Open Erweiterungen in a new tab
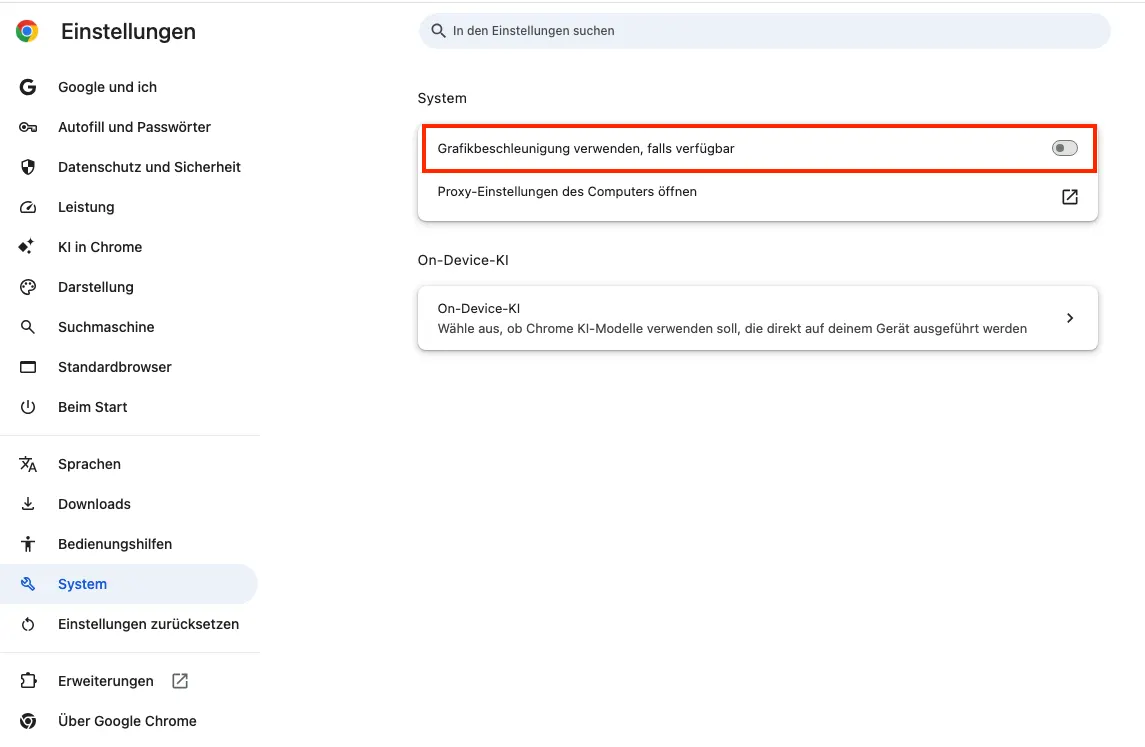 coord(106,681)
